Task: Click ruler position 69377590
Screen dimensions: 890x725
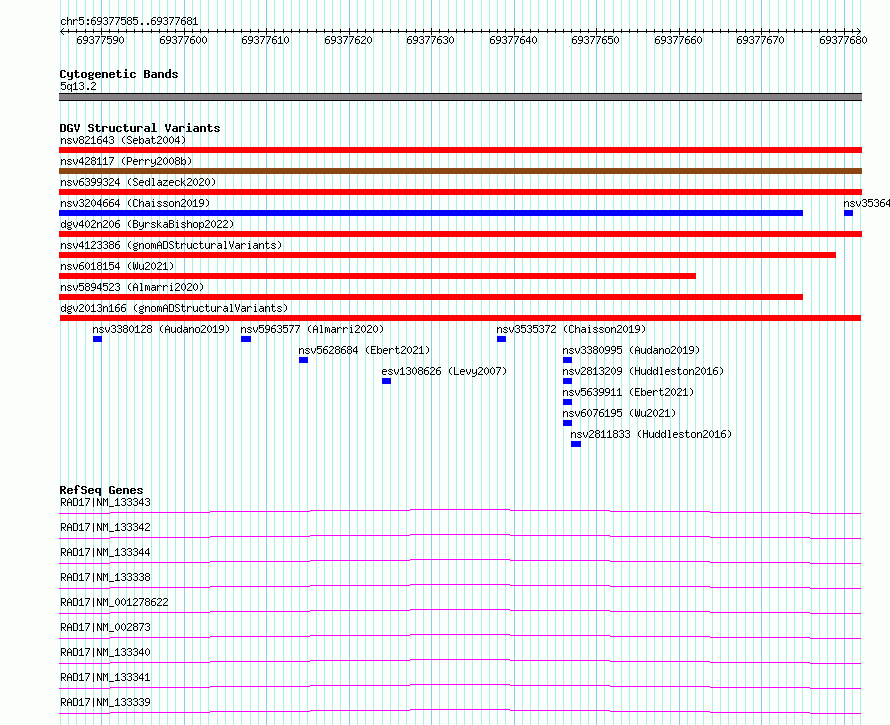Action: pos(100,40)
